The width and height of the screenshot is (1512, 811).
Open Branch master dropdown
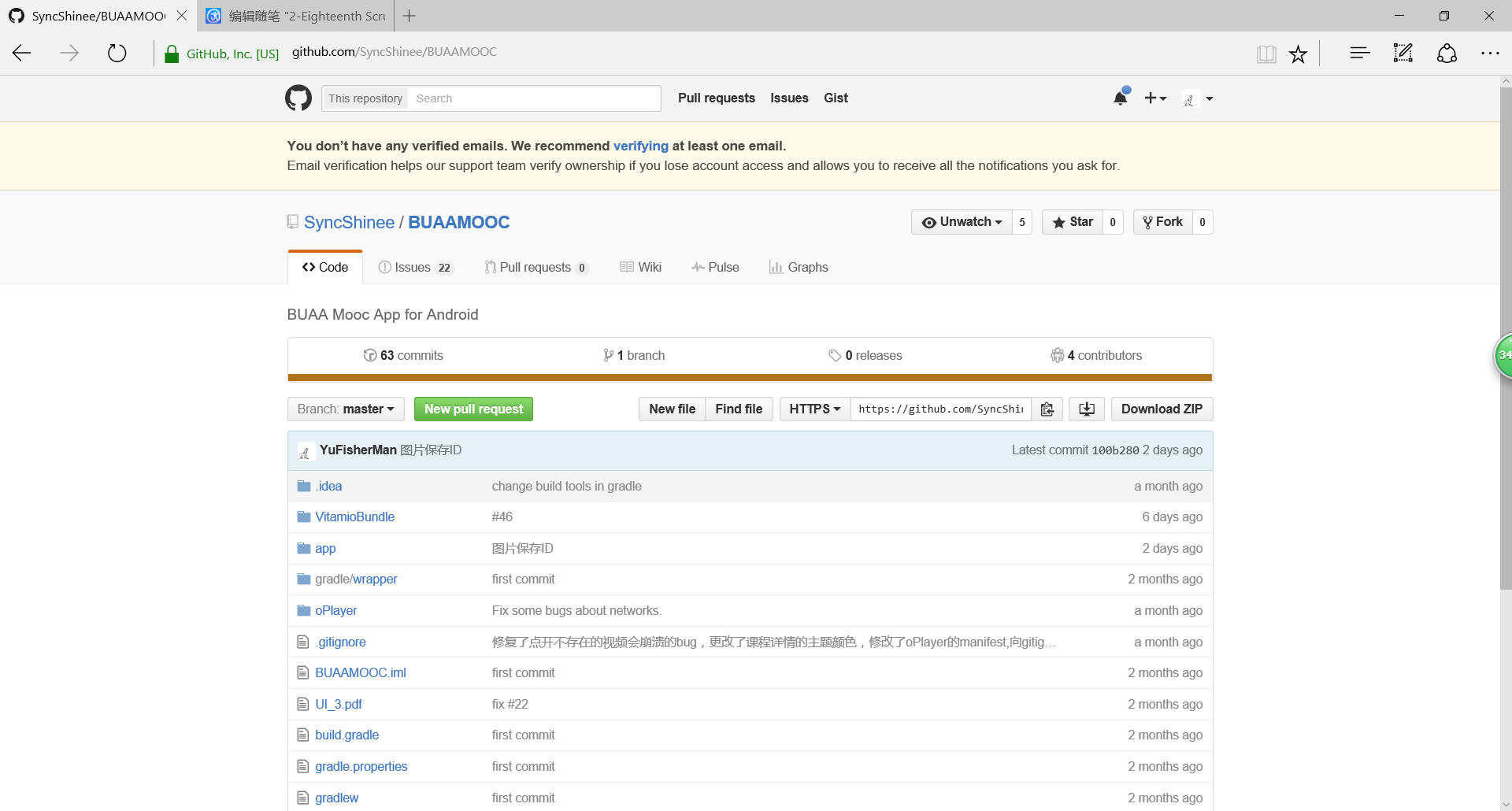pyautogui.click(x=346, y=409)
